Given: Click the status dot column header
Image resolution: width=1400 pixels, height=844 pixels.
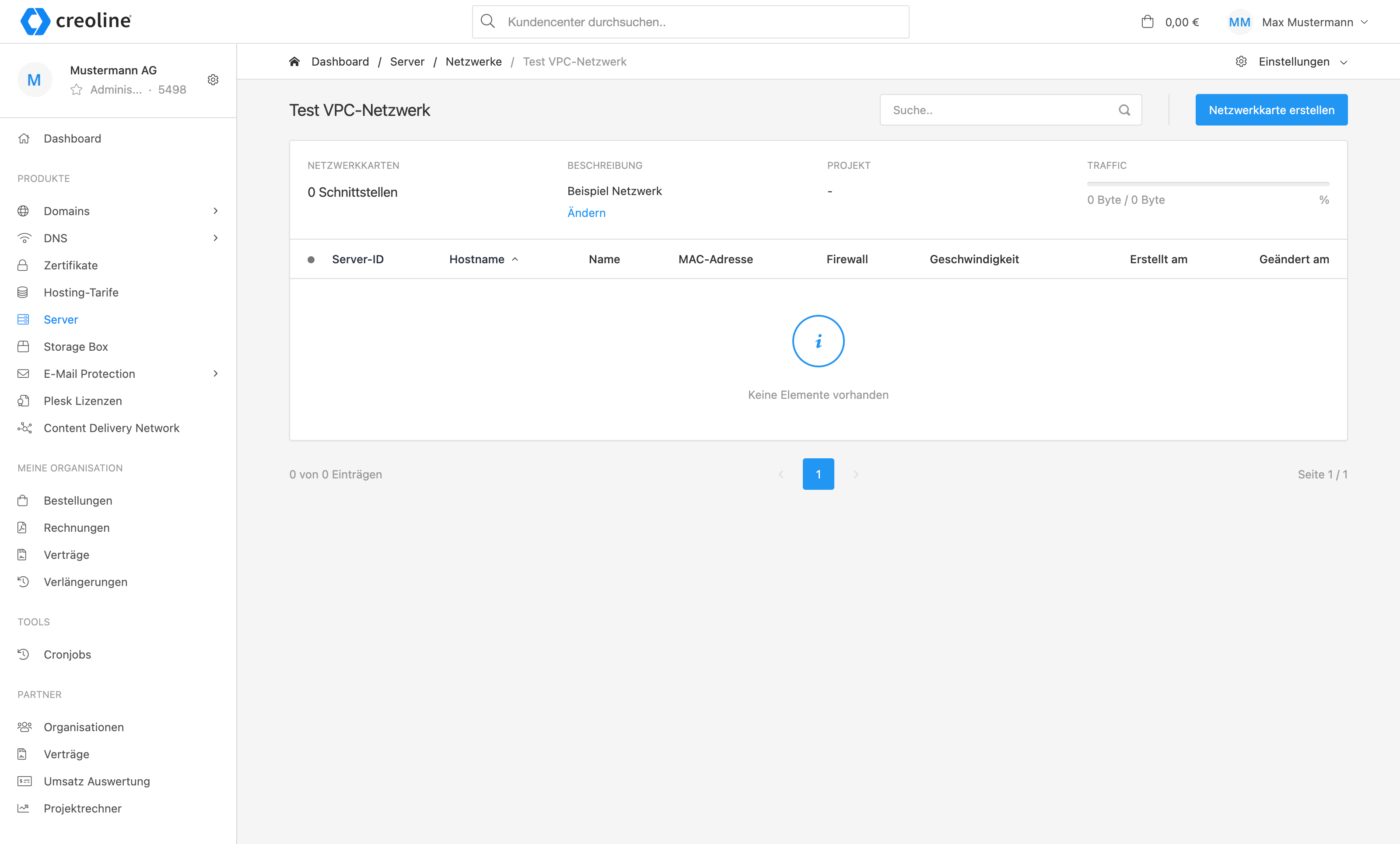Looking at the screenshot, I should tap(311, 260).
